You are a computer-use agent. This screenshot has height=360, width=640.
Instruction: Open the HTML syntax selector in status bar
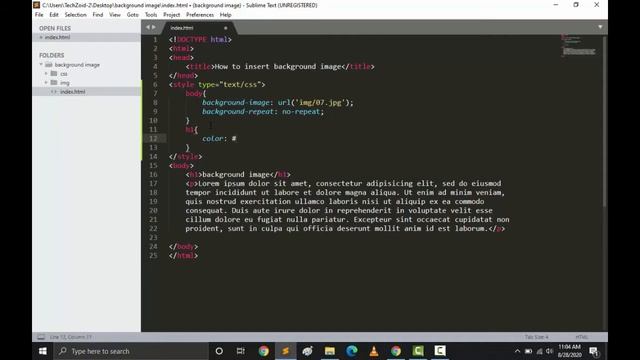pos(582,337)
